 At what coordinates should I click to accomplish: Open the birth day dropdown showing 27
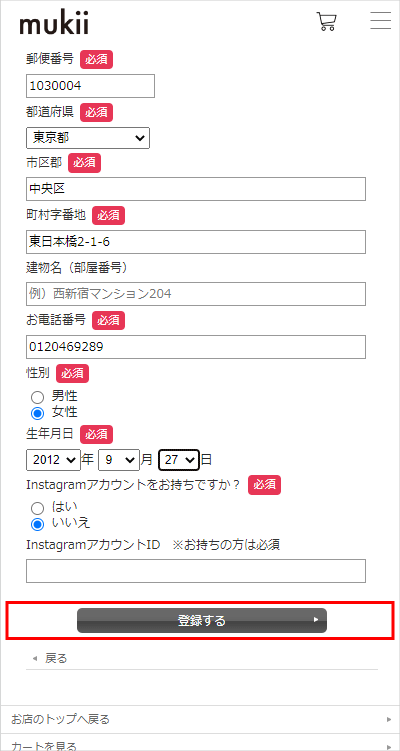tap(179, 460)
